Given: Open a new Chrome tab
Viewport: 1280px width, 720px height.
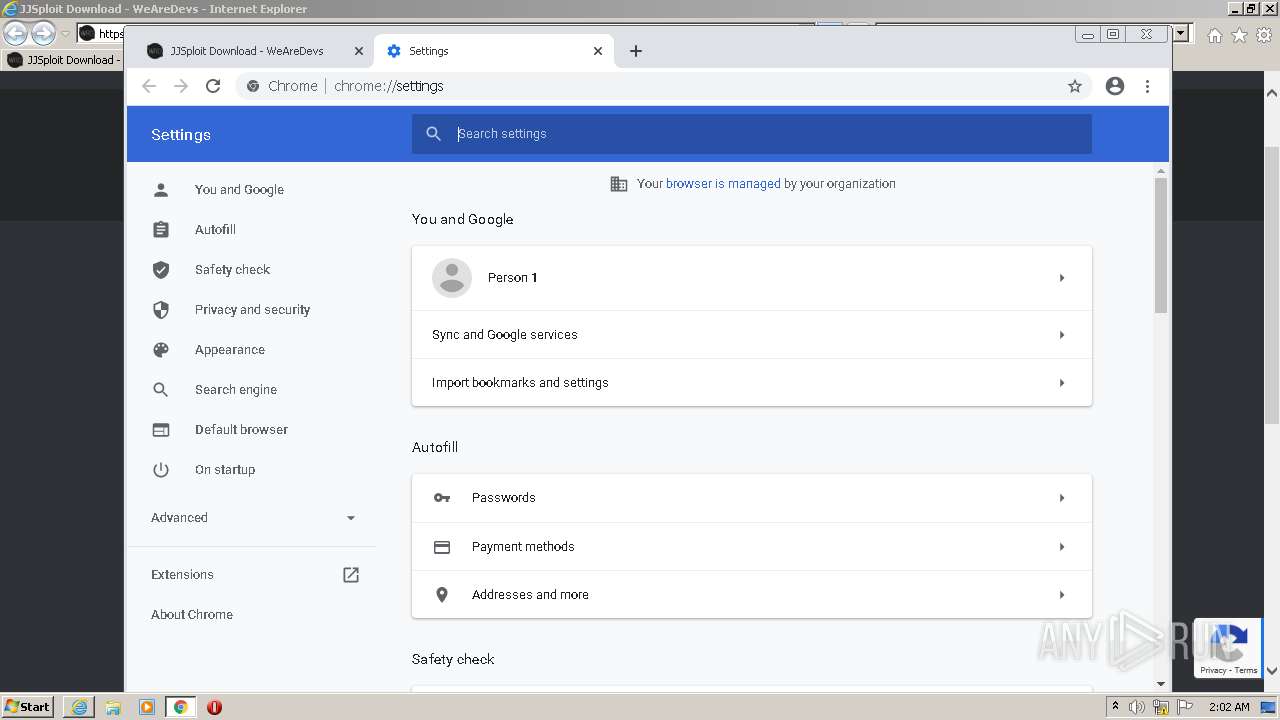Looking at the screenshot, I should tap(636, 51).
